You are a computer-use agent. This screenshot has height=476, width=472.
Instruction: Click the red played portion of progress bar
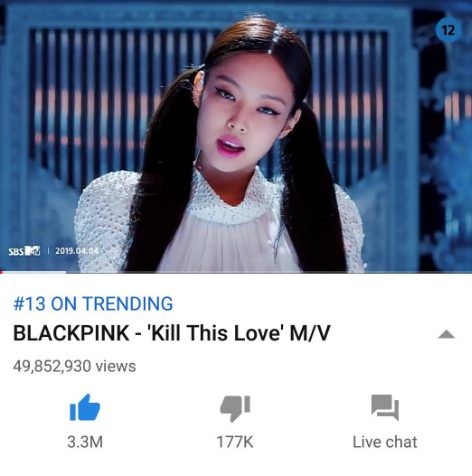point(2,272)
